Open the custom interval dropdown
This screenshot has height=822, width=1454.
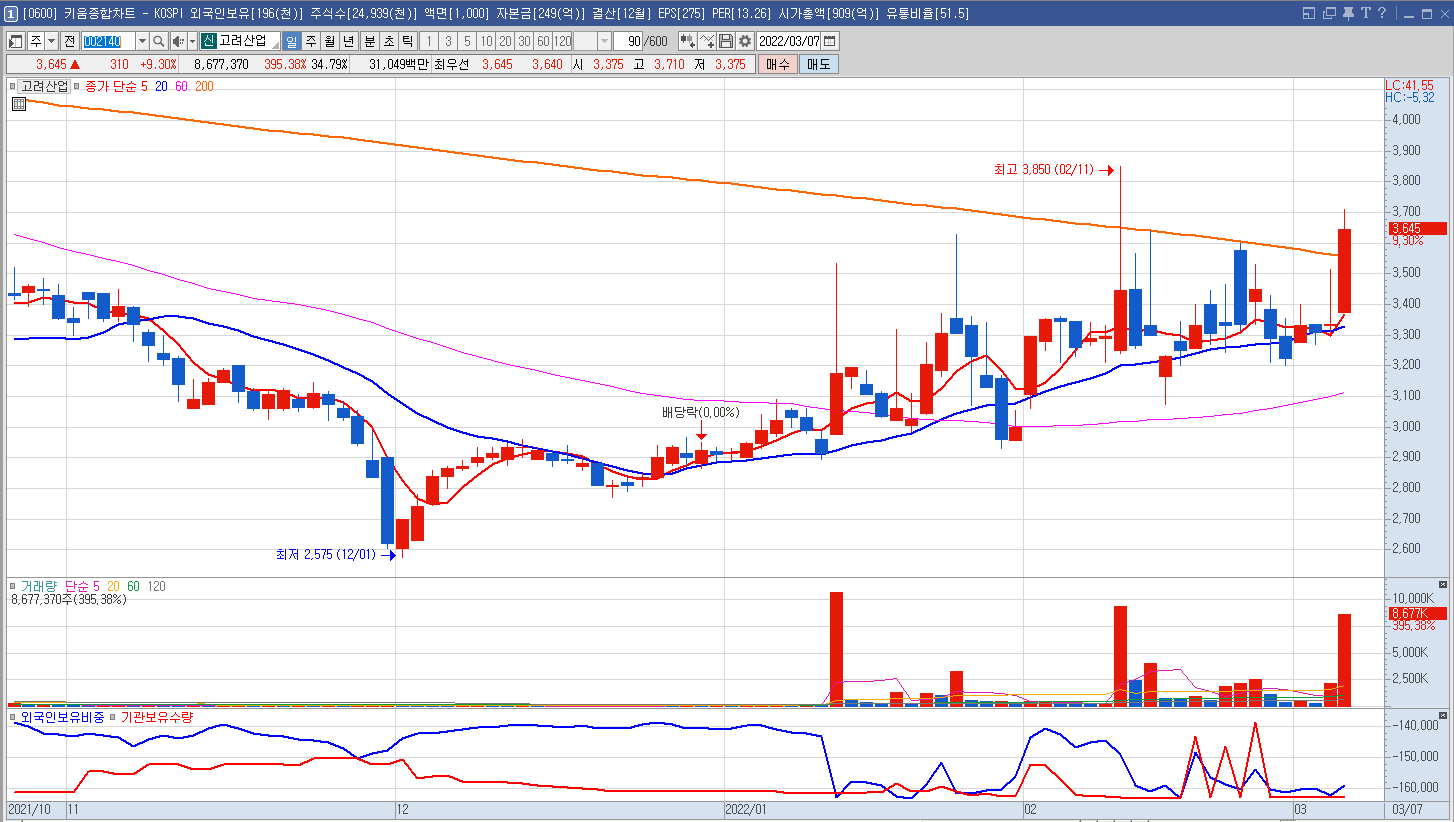[603, 41]
